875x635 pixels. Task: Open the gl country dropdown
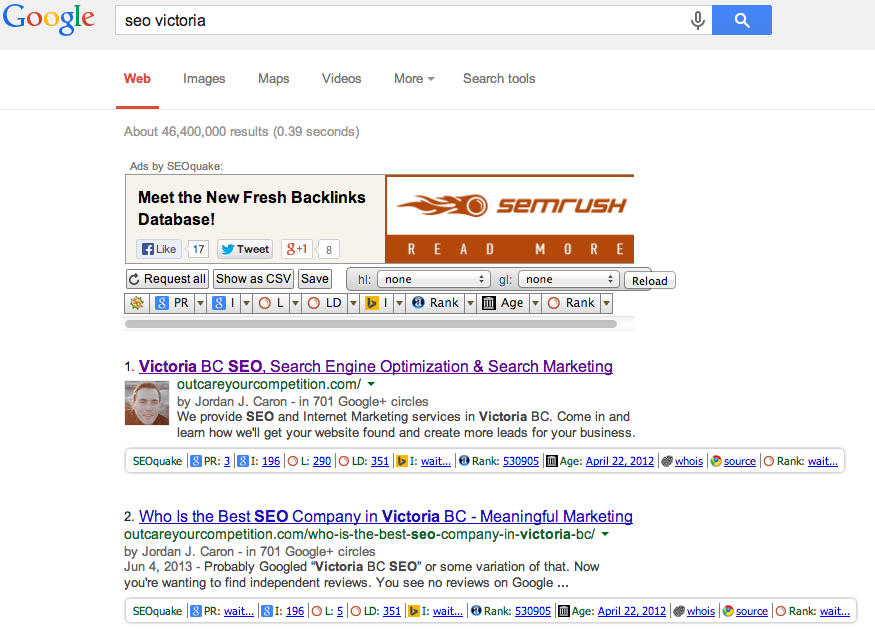(569, 279)
